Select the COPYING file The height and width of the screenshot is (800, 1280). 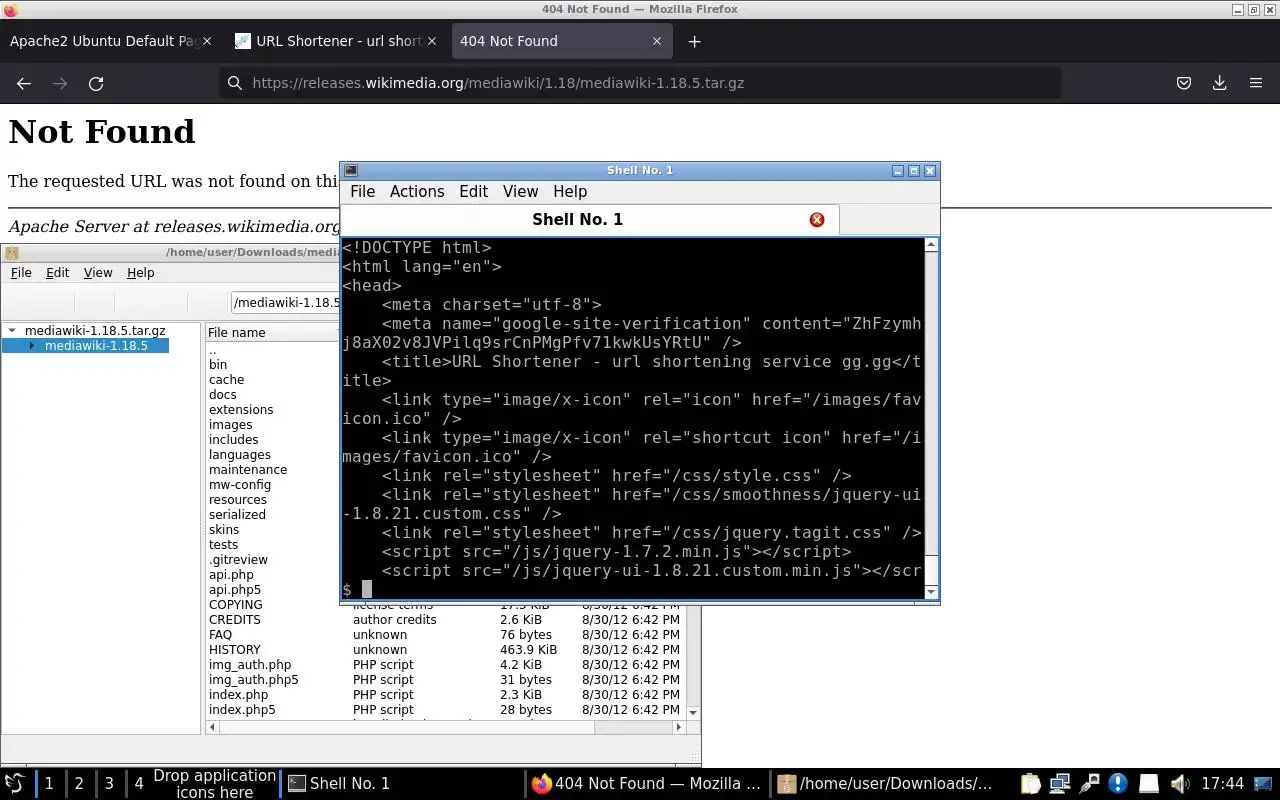[236, 605]
